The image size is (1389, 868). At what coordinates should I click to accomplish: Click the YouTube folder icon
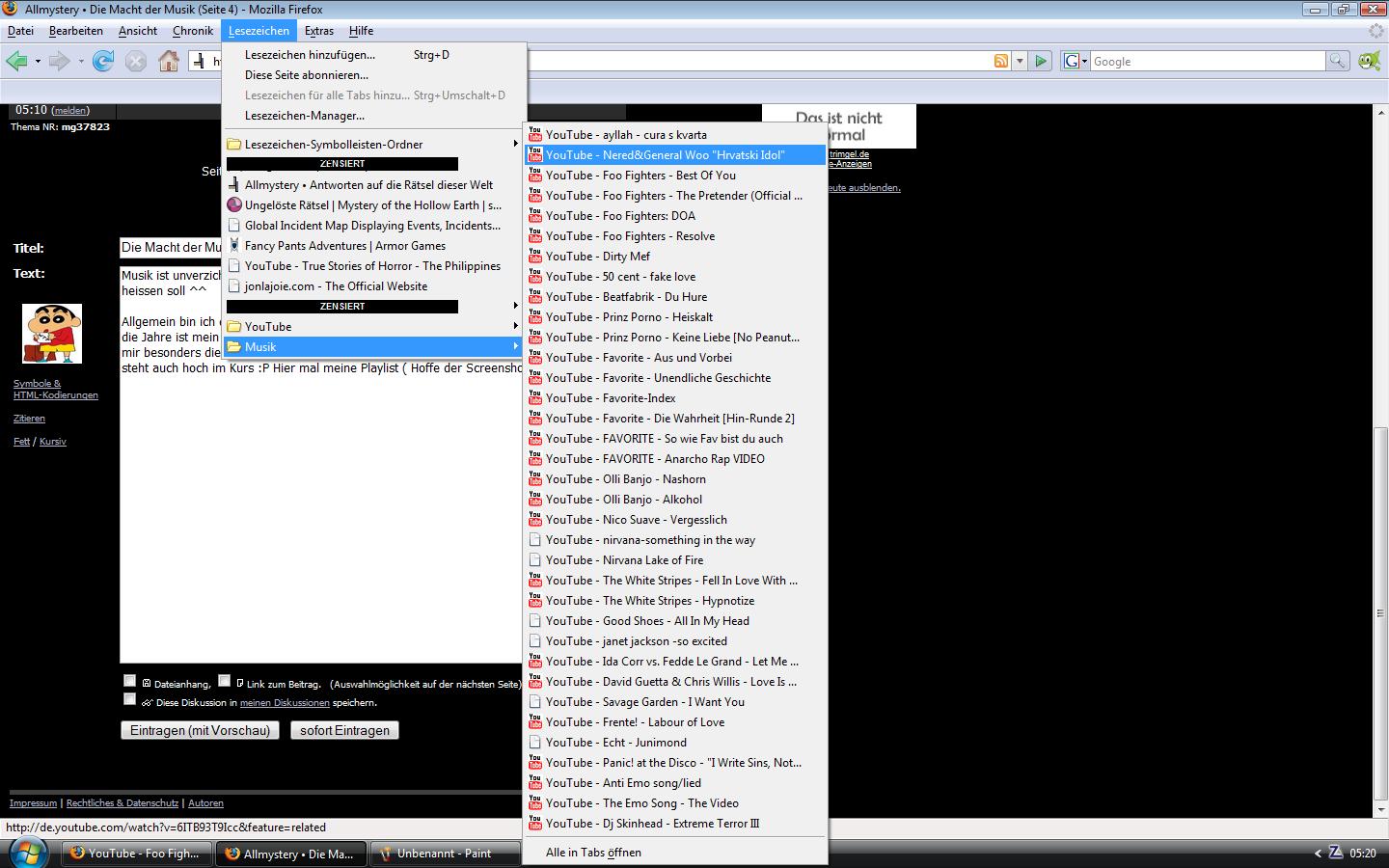coord(233,326)
